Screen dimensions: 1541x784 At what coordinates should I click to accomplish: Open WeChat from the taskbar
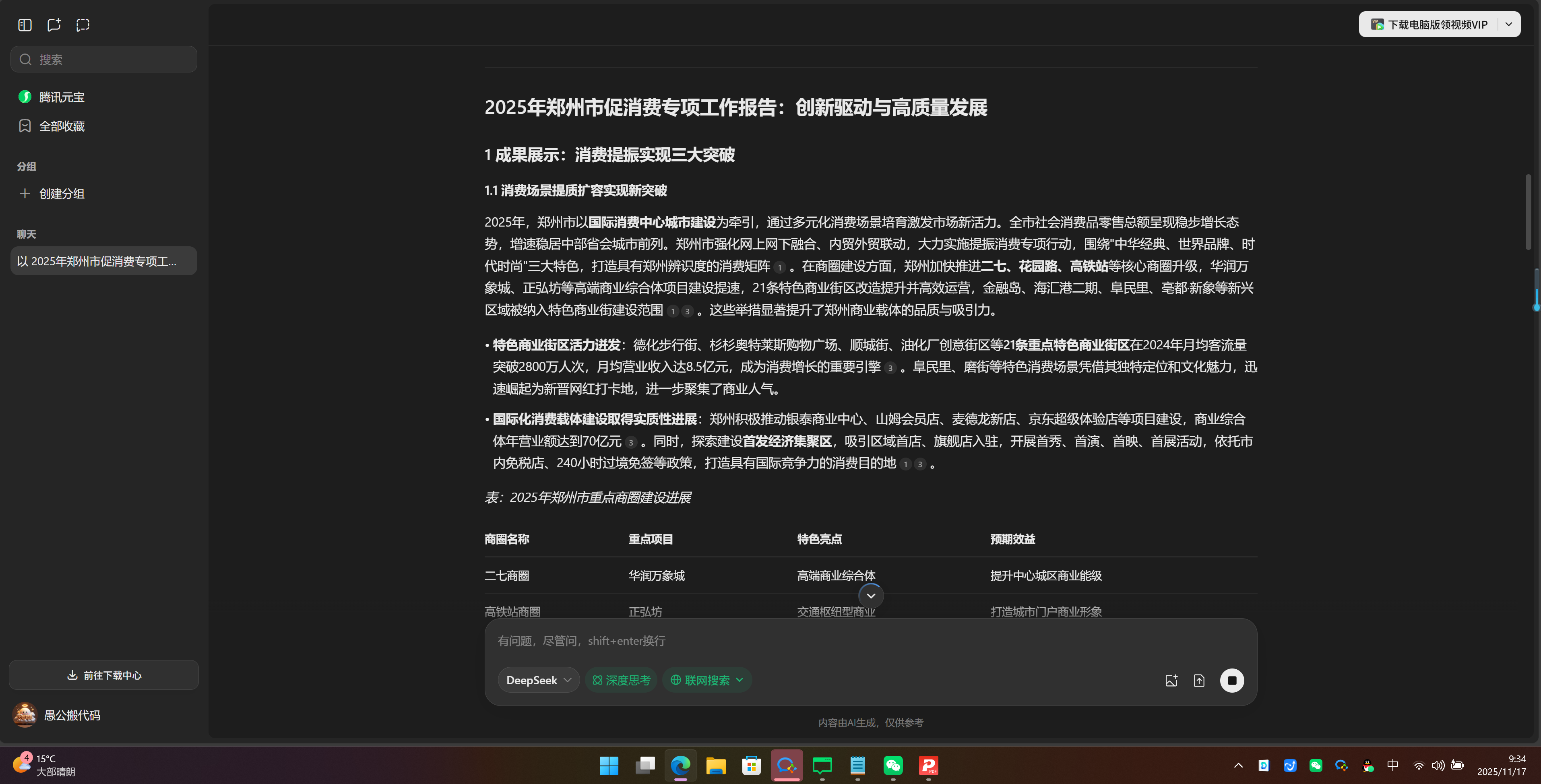point(893,765)
